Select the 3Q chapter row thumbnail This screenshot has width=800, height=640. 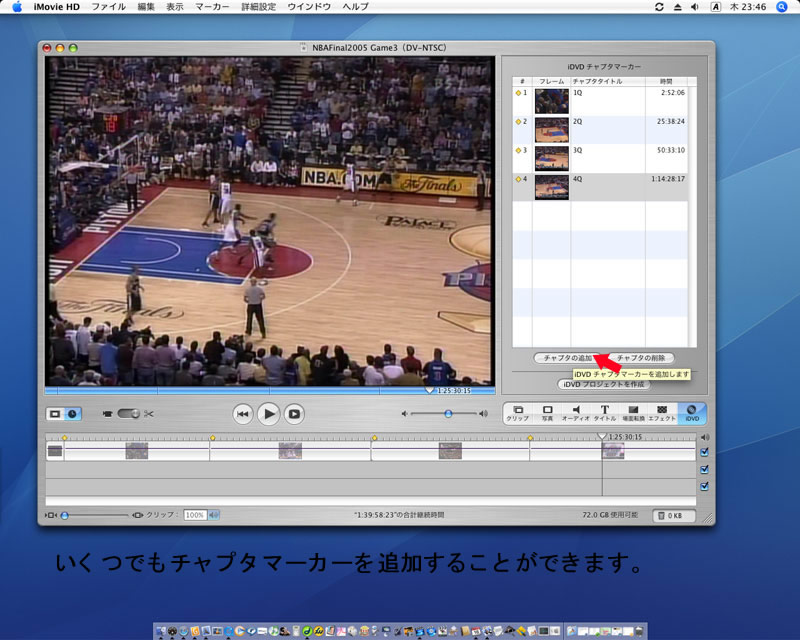click(x=552, y=158)
